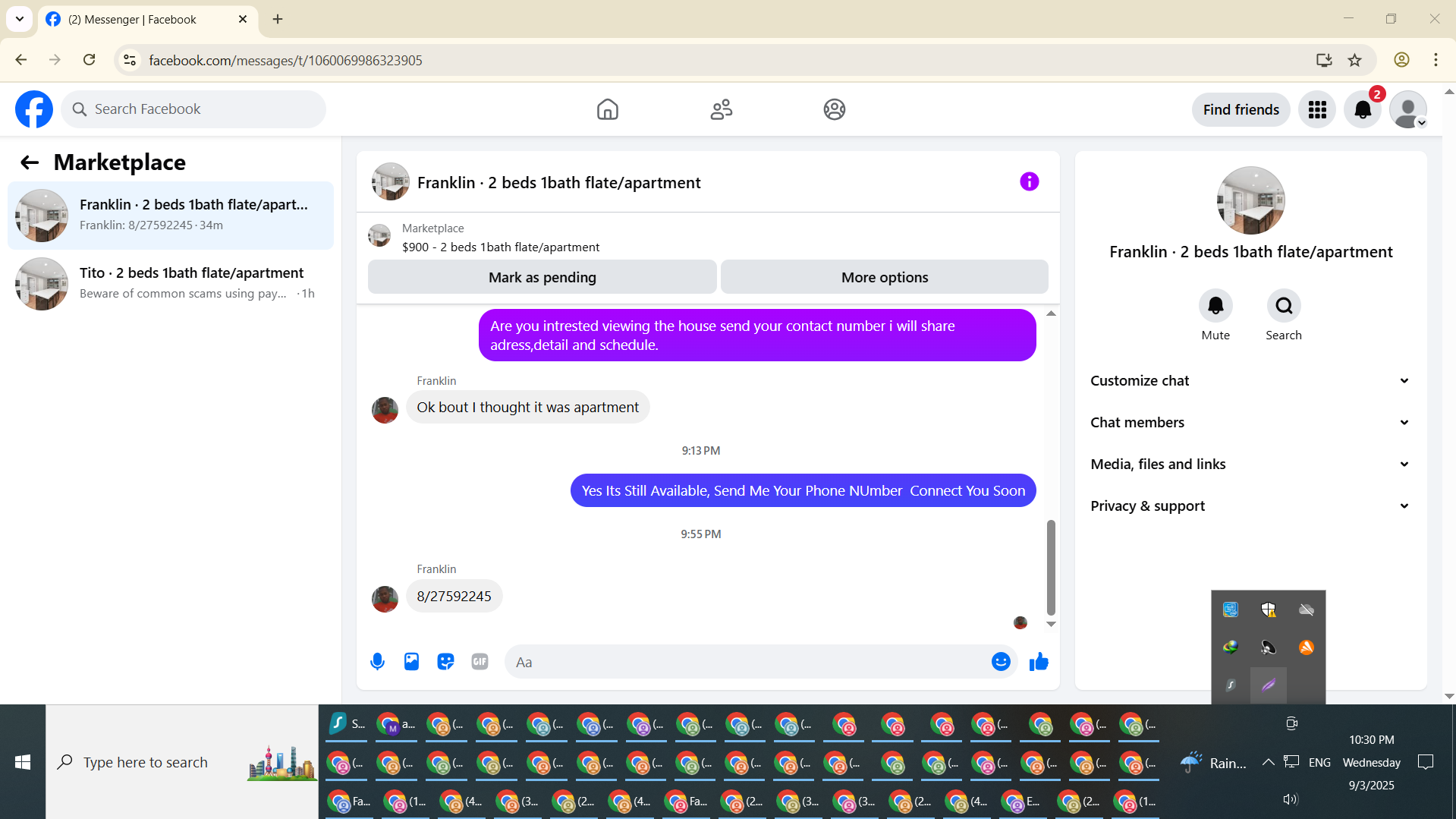Screen dimensions: 1456x819
Task: Open the taskbar volume icon
Action: [x=1290, y=799]
